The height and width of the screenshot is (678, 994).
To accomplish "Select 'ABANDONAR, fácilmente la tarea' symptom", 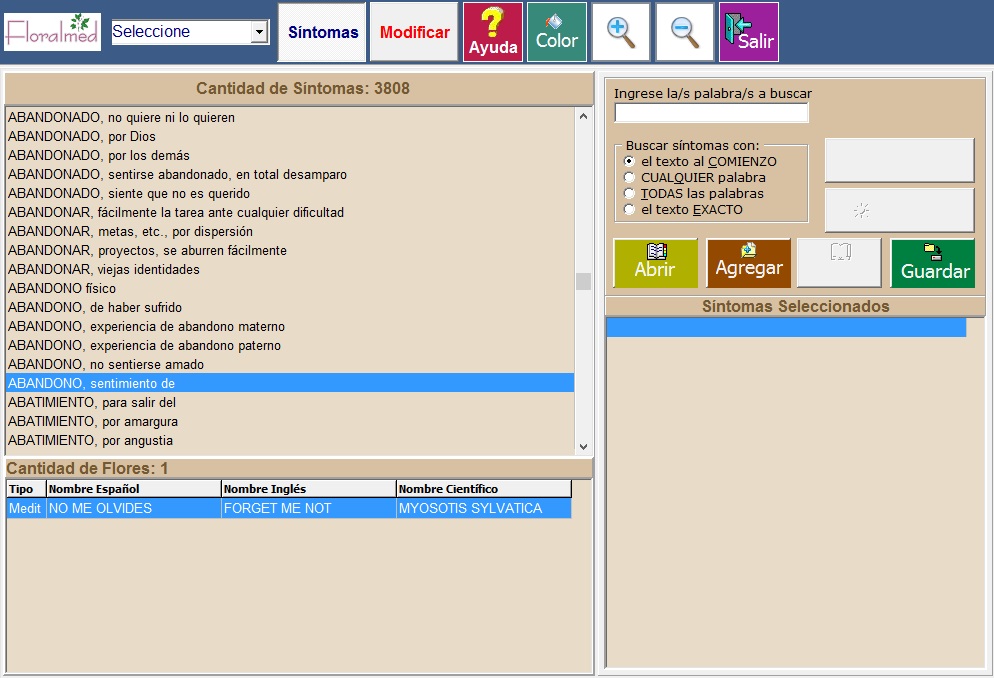I will 290,212.
